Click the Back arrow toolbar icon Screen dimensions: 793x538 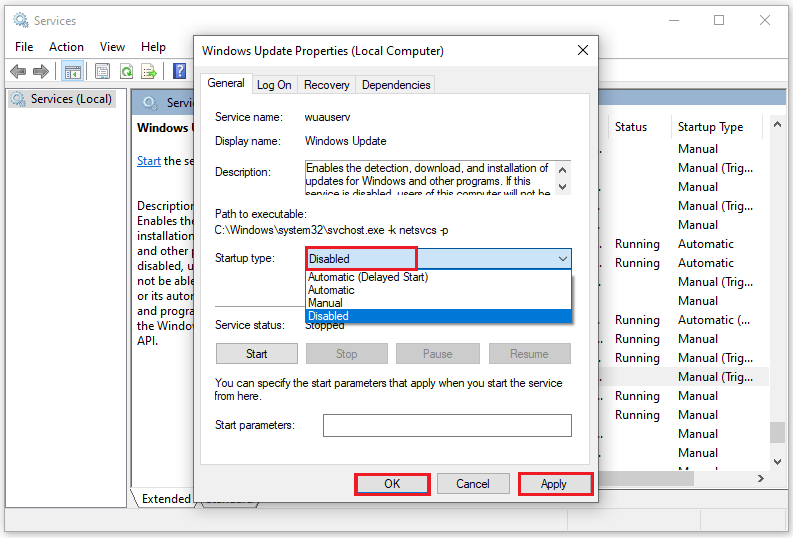click(x=18, y=71)
